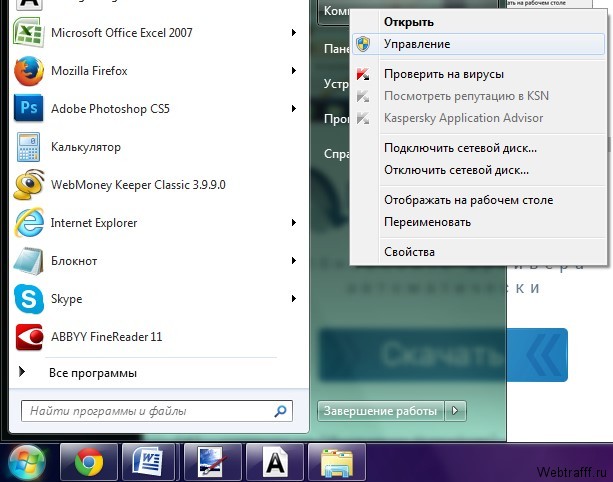Open Windows Explorer folder on taskbar
Viewport: 613px width, 482px height.
click(337, 462)
